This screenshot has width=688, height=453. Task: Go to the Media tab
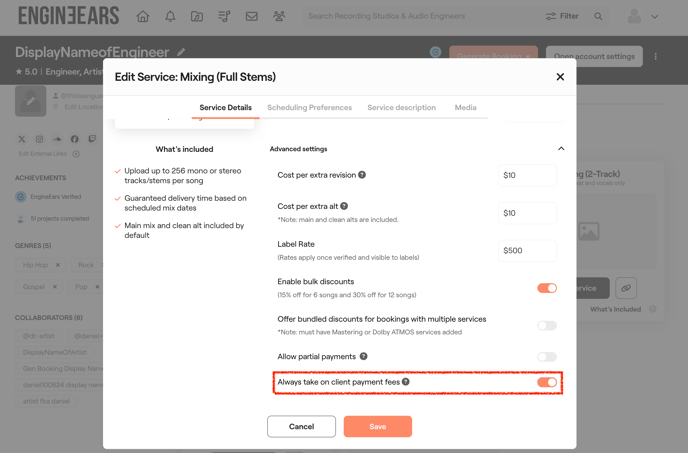click(x=465, y=107)
